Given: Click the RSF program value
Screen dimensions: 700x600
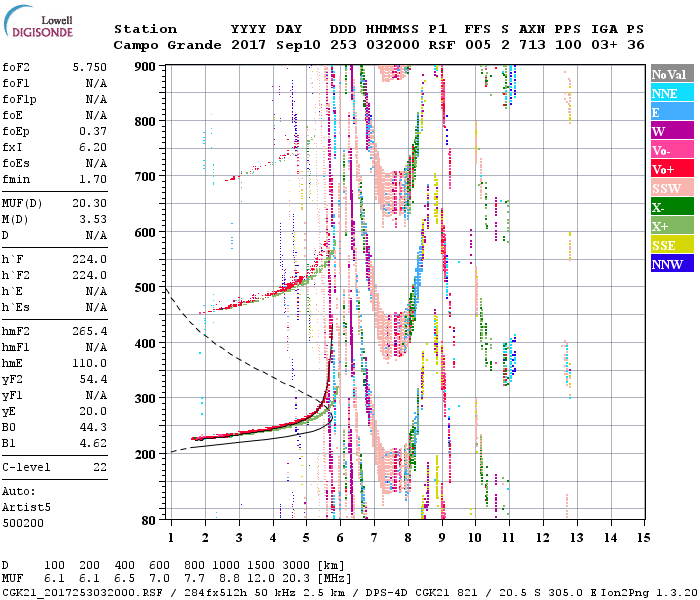Looking at the screenshot, I should [442, 45].
